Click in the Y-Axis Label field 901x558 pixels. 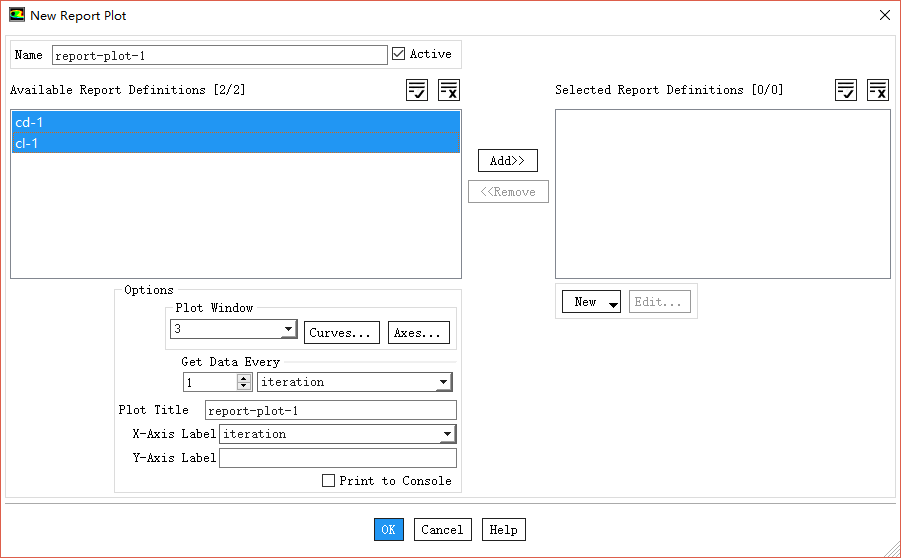[337, 458]
